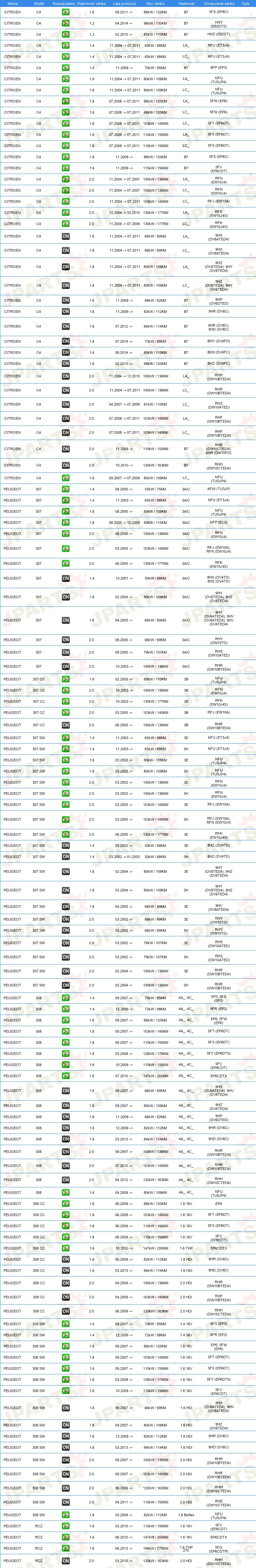Click petrol icon in 307 CC NFU 80kW/110KM row
This screenshot has width=256, height=1568.
click(66, 679)
